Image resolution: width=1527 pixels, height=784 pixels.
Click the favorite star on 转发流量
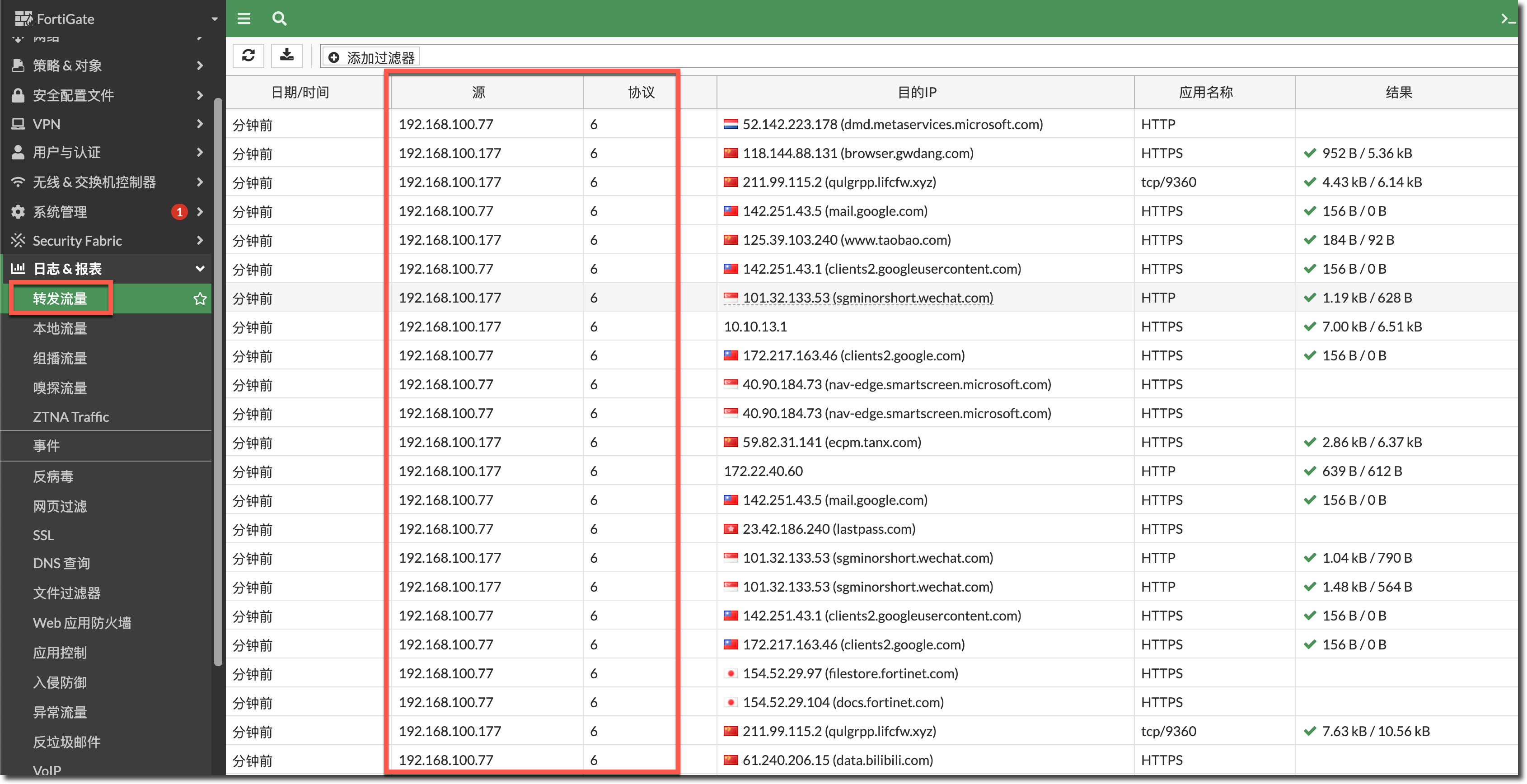[x=200, y=299]
